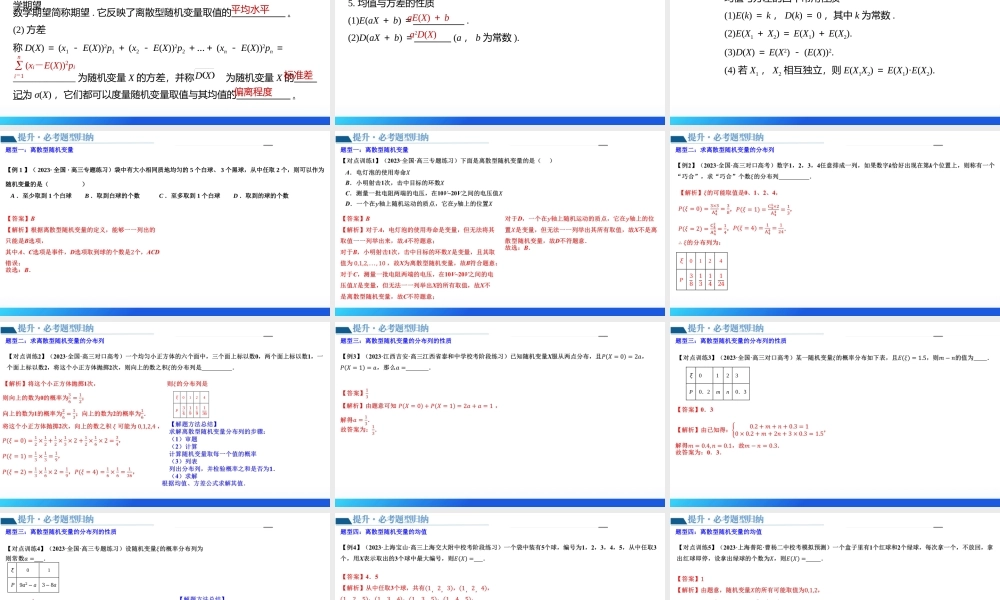Image resolution: width=1000 pixels, height=600 pixels.
Task: Click the line (3)D(X) = E(X²) − (E(X))²
Action: 779,52
